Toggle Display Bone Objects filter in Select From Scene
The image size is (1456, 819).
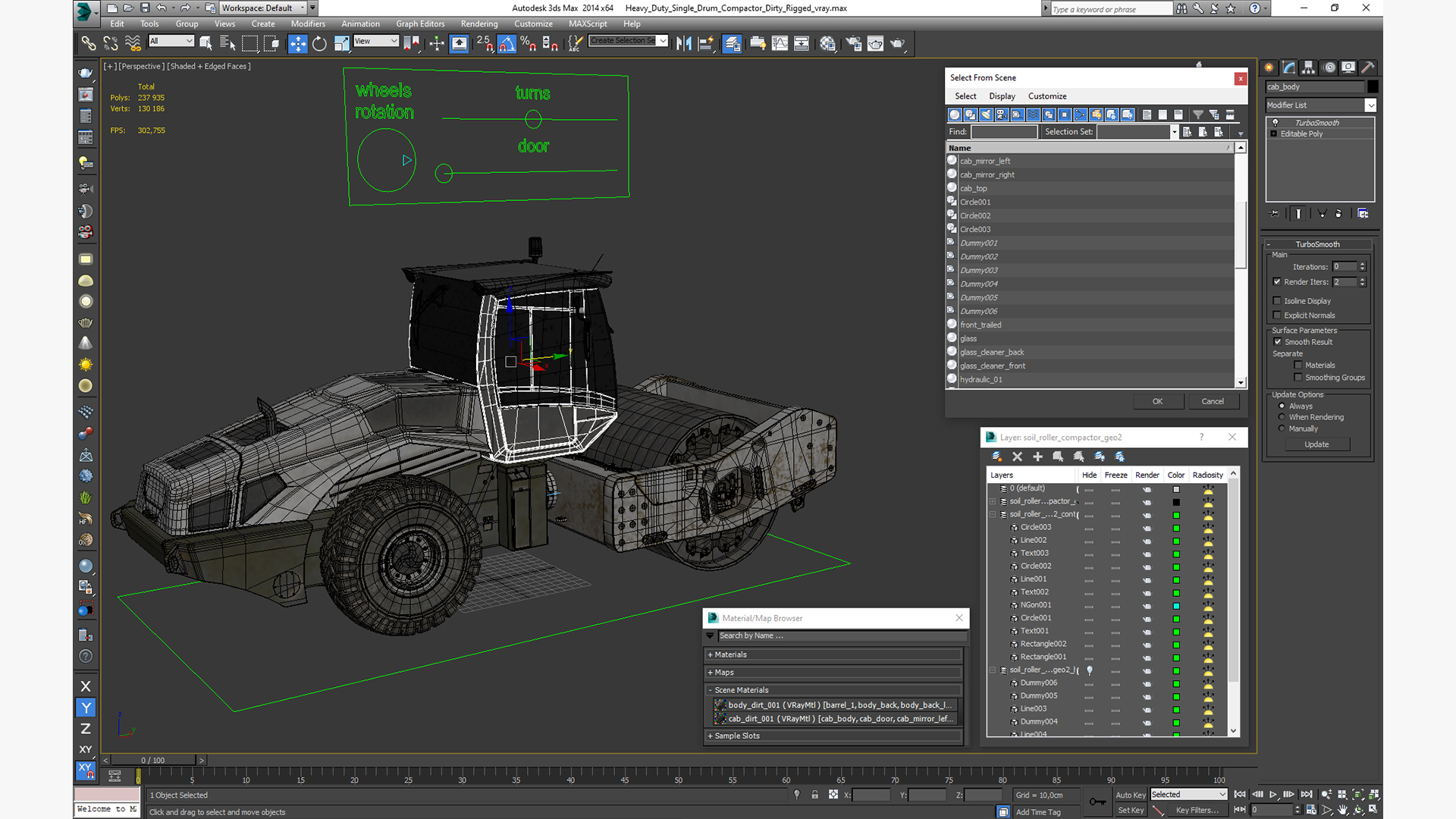(1081, 115)
